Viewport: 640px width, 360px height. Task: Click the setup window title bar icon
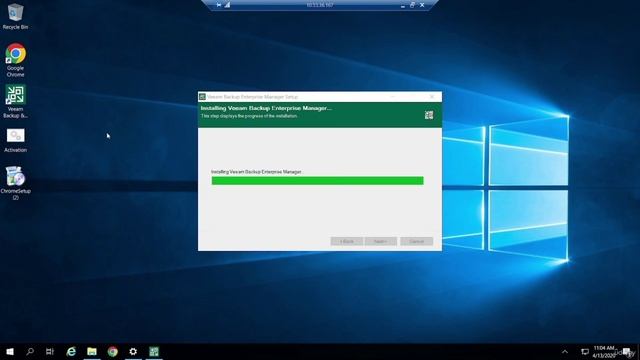click(202, 97)
